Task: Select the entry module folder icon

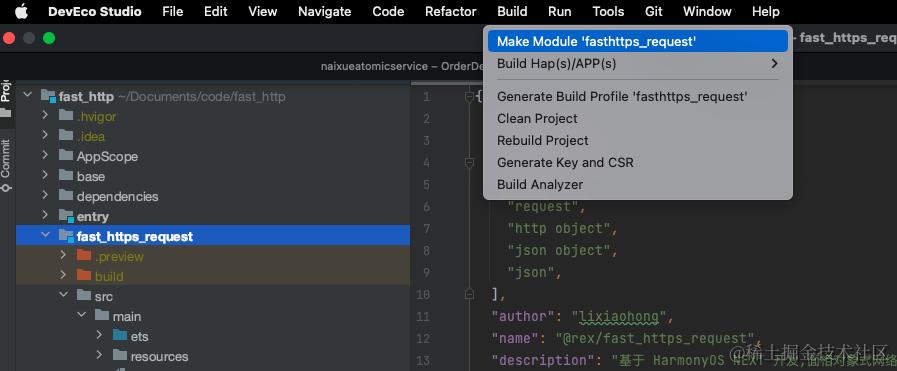Action: tap(66, 216)
